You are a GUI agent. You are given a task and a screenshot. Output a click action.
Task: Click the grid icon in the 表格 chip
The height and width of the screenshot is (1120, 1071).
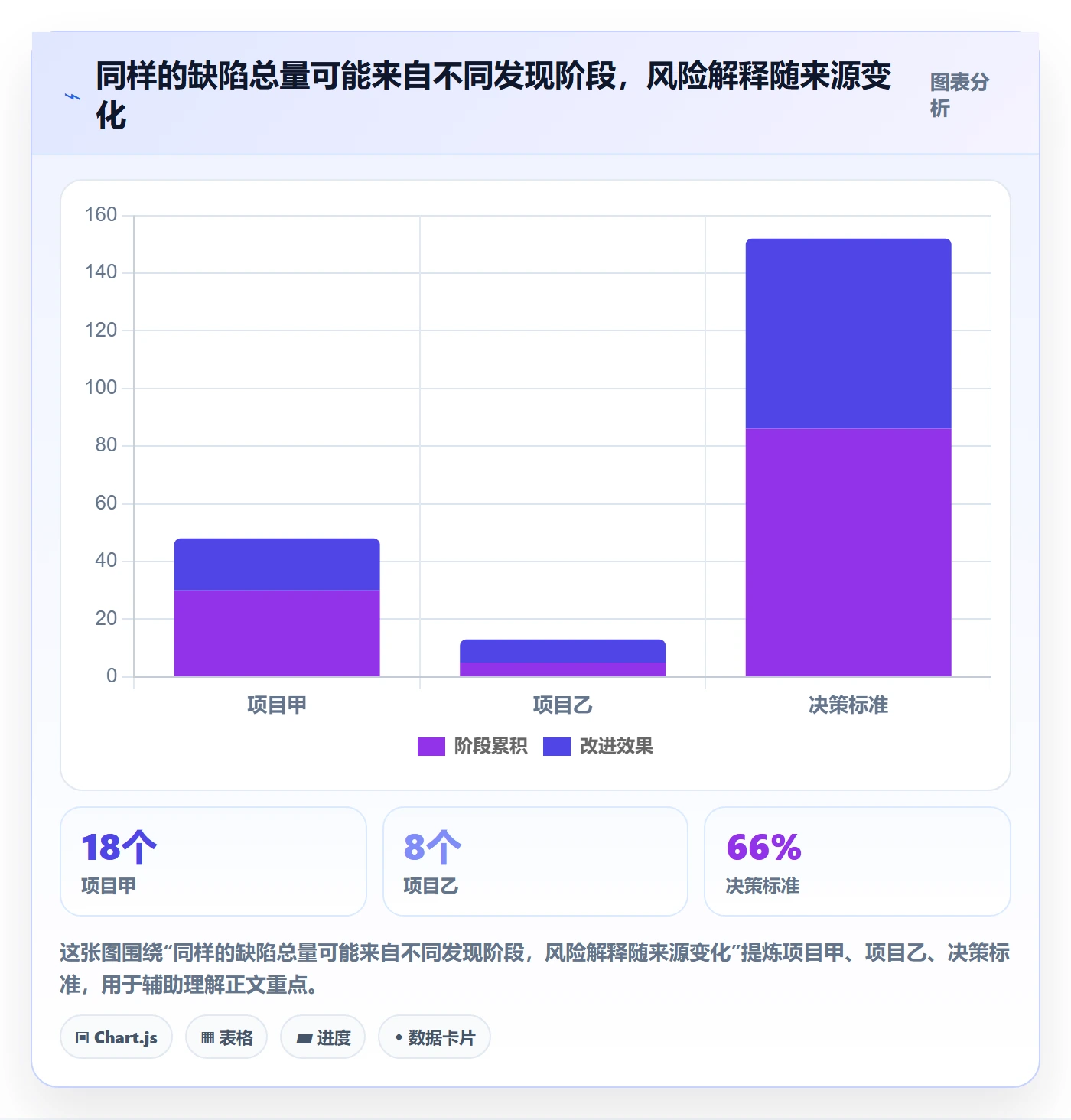207,1038
